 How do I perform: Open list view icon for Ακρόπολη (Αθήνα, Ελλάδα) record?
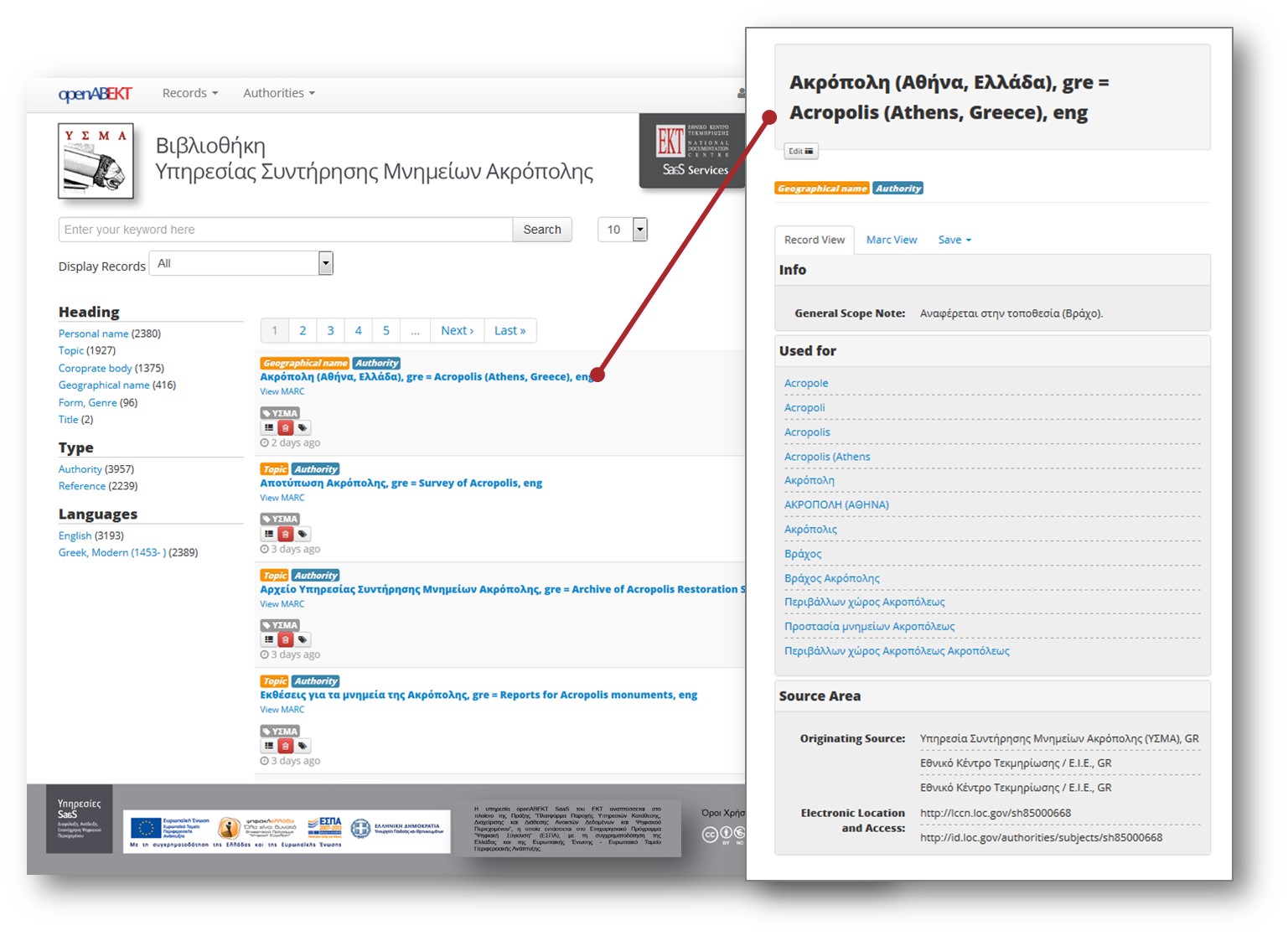pyautogui.click(x=269, y=428)
